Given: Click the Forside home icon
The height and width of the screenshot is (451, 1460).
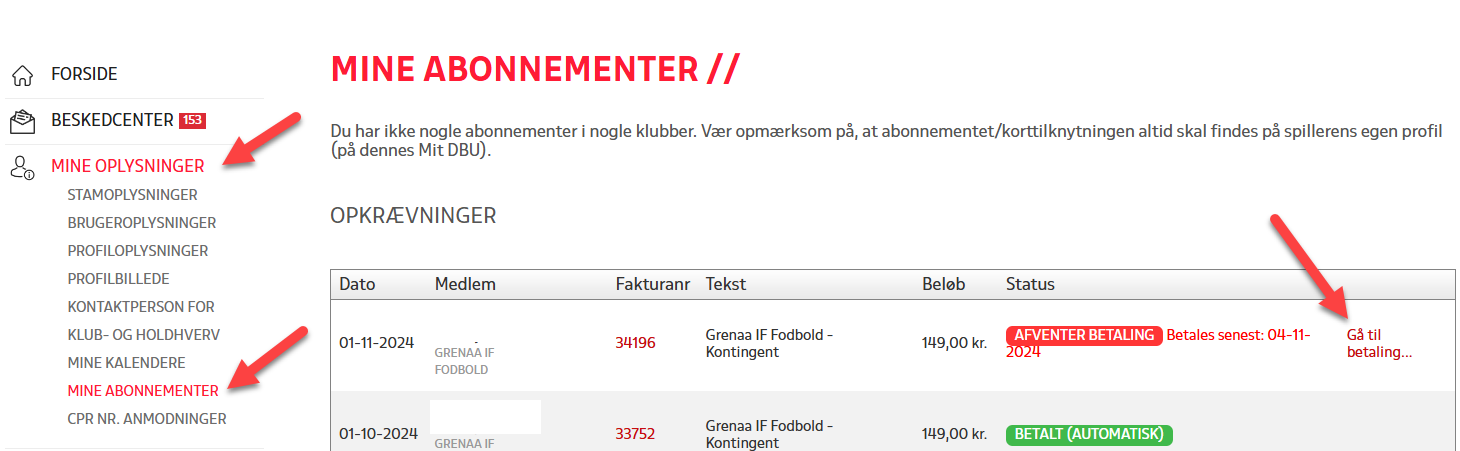Looking at the screenshot, I should (22, 75).
